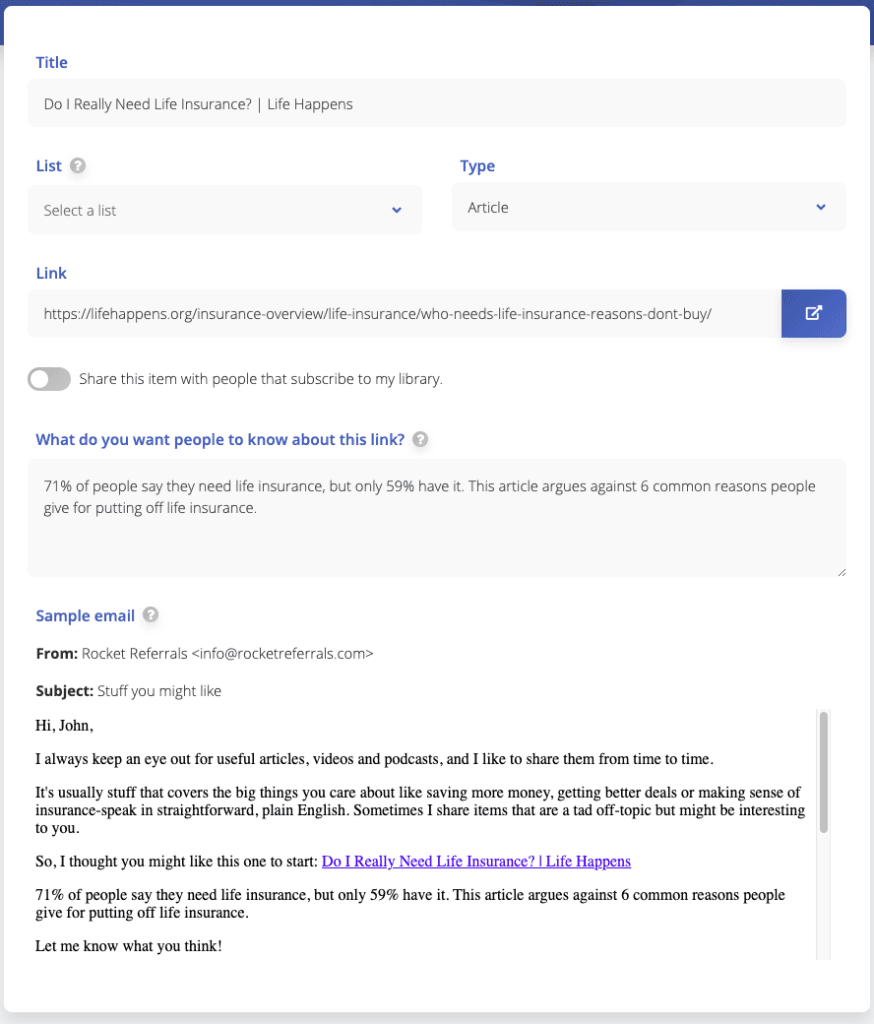Follow the 'Do I Really Need Life Insurance?' email link
874x1024 pixels.
tap(476, 861)
